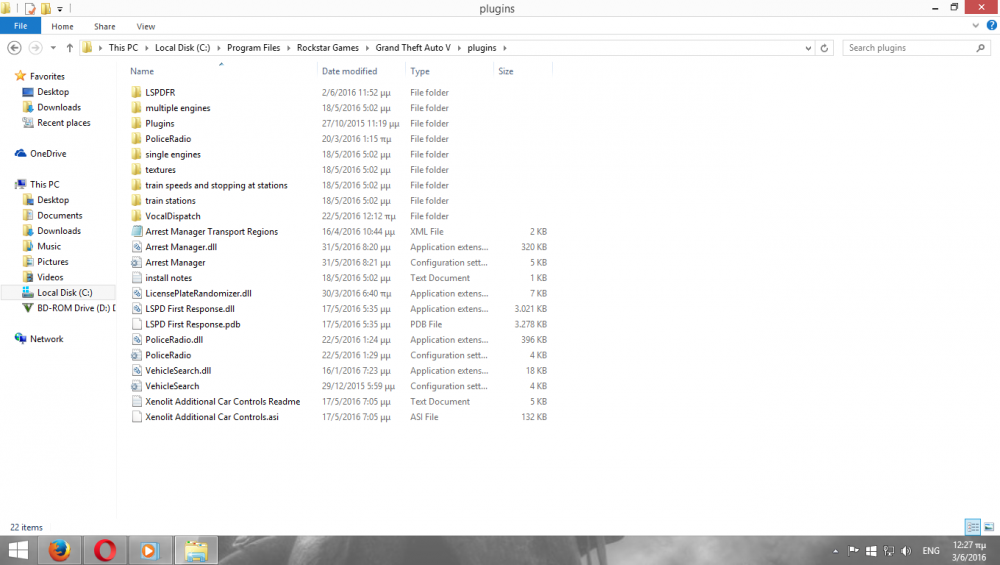Open the File menu tab
Image resolution: width=1000 pixels, height=565 pixels.
20,26
